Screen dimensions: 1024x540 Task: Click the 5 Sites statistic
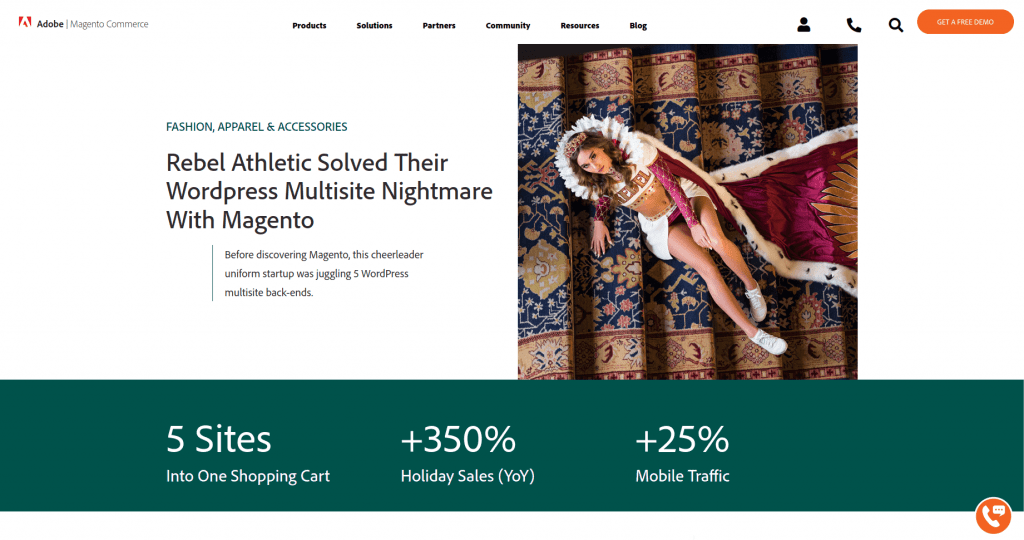248,454
